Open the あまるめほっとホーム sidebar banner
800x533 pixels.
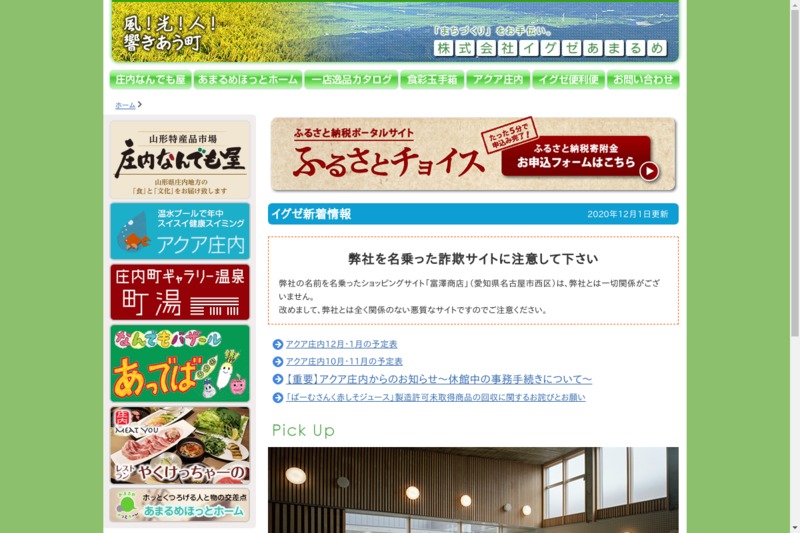pos(180,505)
